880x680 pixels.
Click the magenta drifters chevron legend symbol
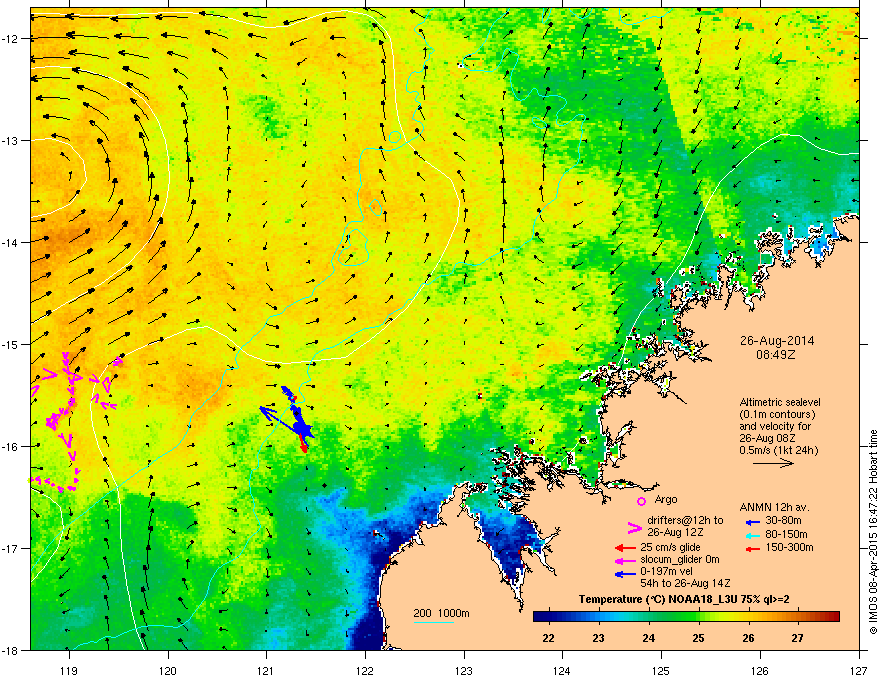click(634, 527)
